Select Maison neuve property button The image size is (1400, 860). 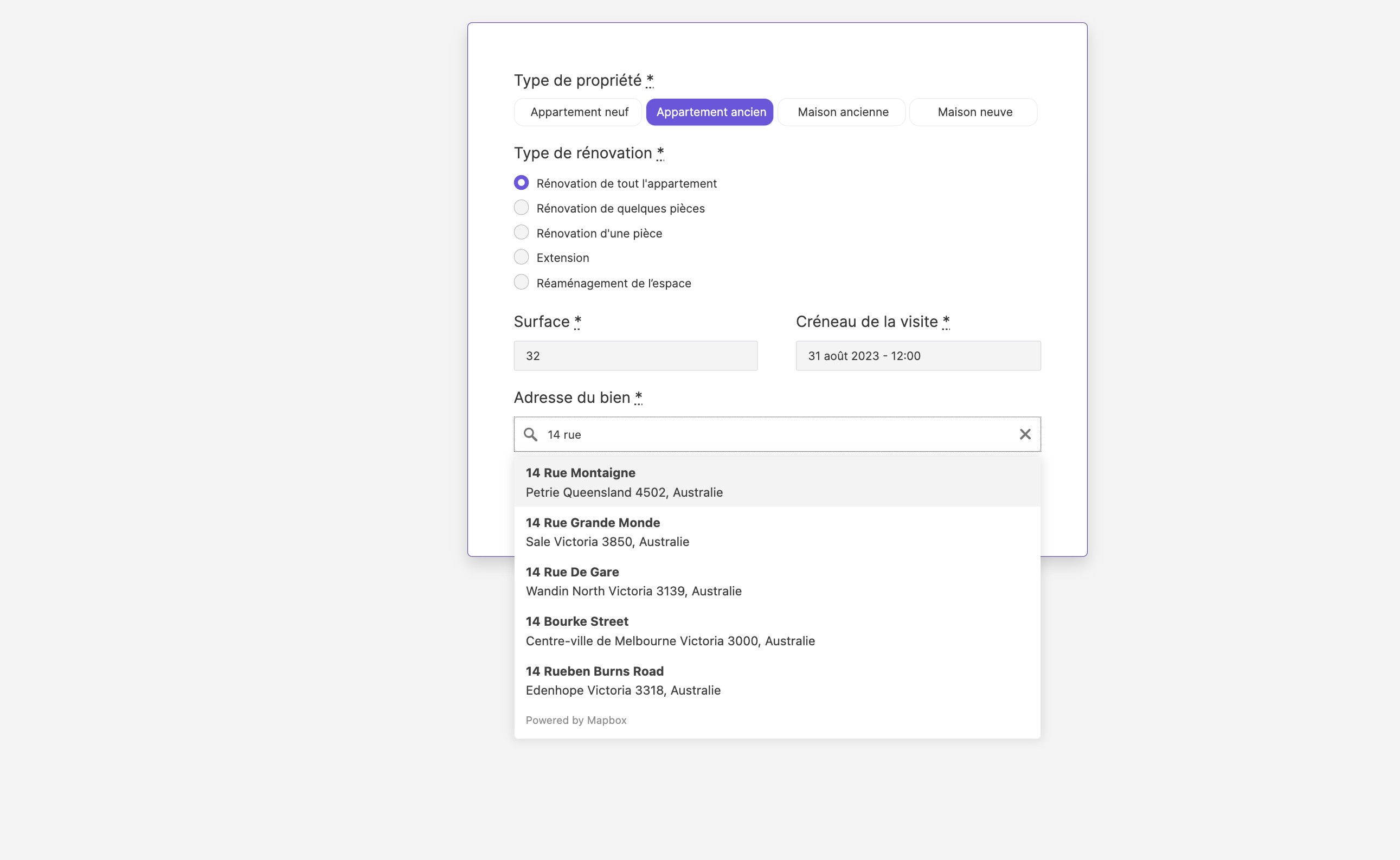pos(973,112)
